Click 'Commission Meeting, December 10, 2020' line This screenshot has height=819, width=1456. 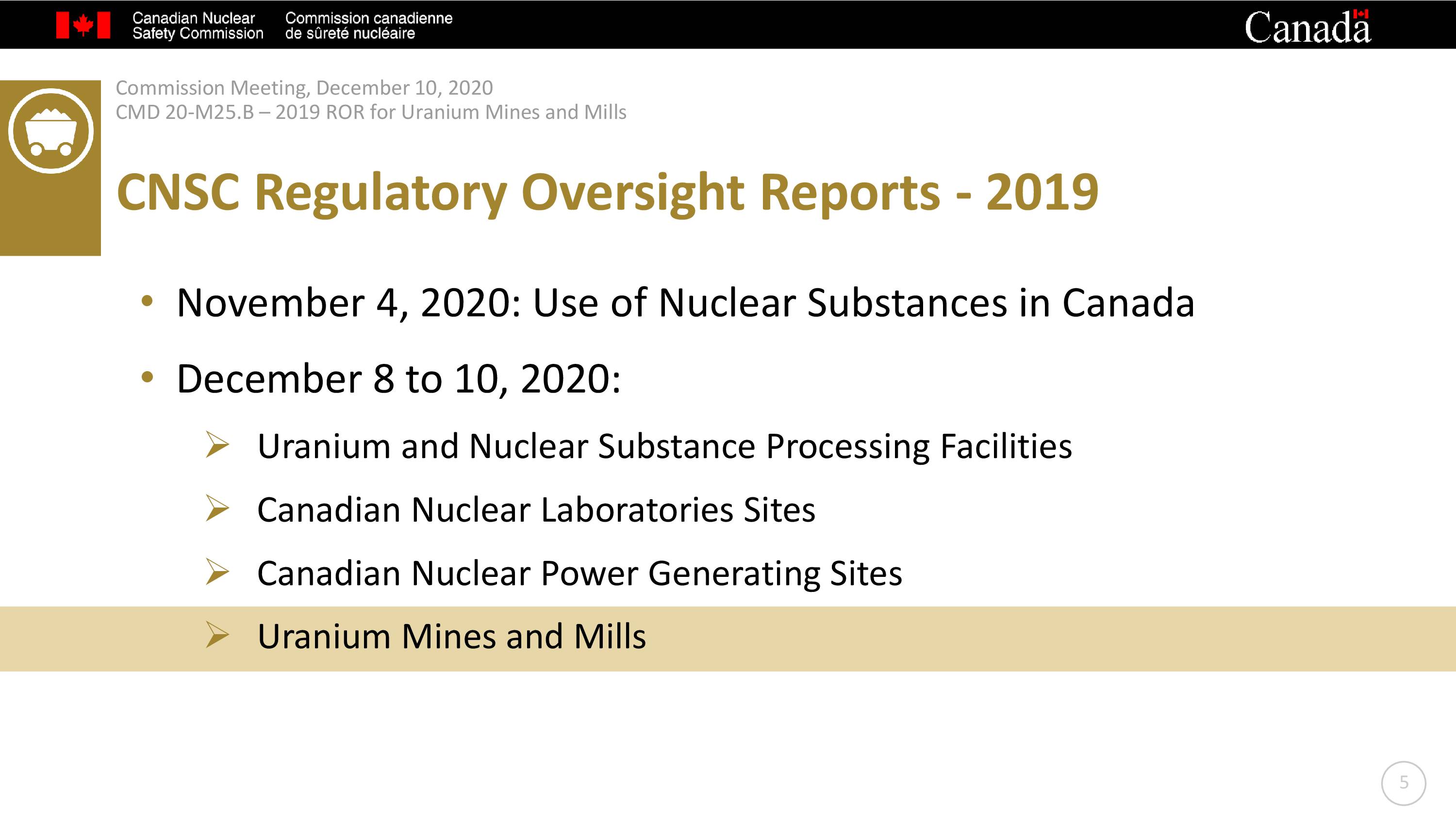304,88
